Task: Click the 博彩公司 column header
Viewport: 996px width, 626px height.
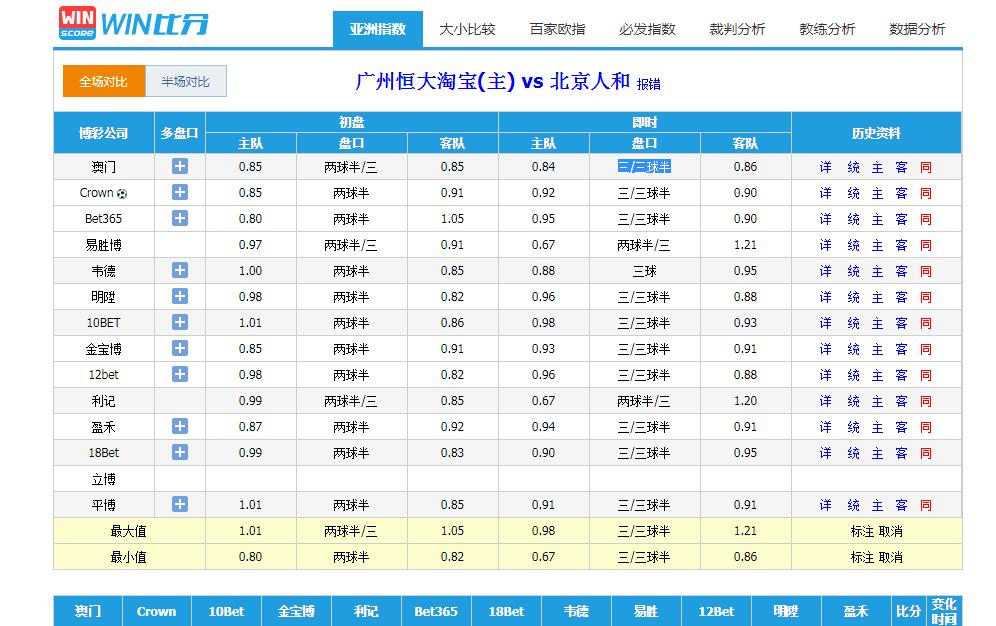Action: [x=104, y=133]
